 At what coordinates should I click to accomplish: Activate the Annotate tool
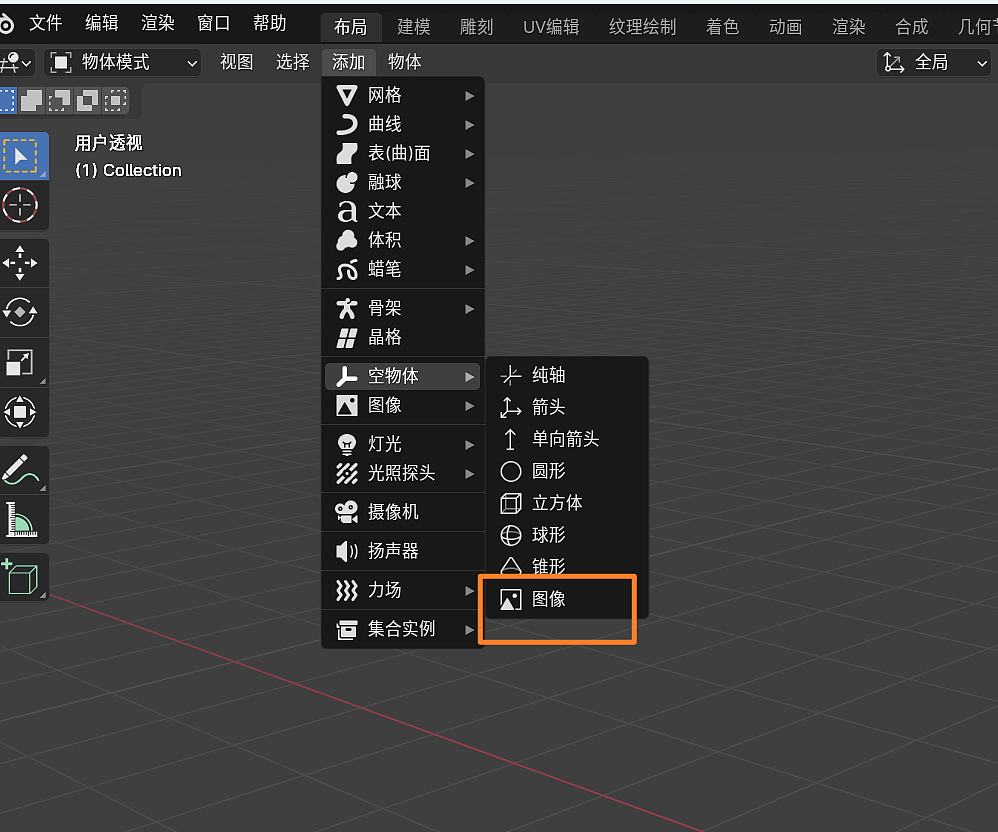23,470
